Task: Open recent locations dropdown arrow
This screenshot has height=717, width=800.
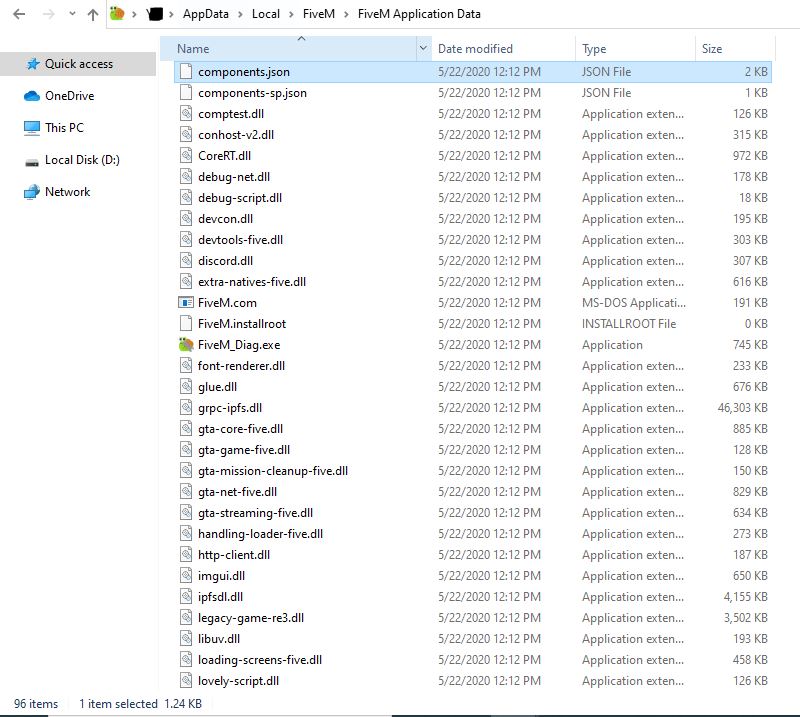Action: [72, 14]
